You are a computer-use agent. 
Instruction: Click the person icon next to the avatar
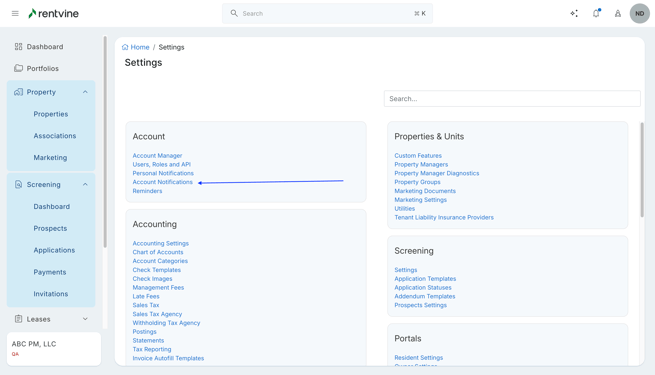tap(618, 13)
